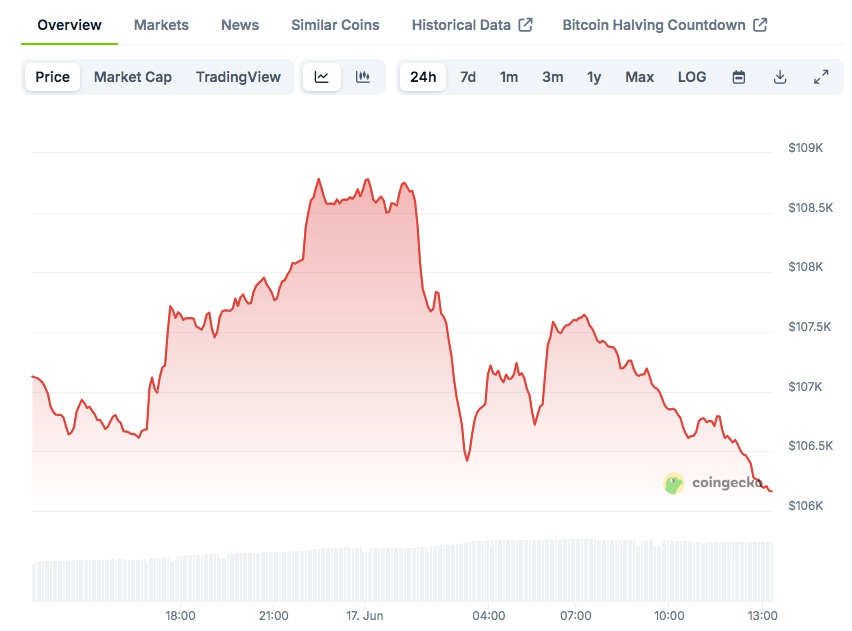Screen dimensions: 852x631
Task: Toggle LOG scale on chart
Action: click(x=692, y=77)
